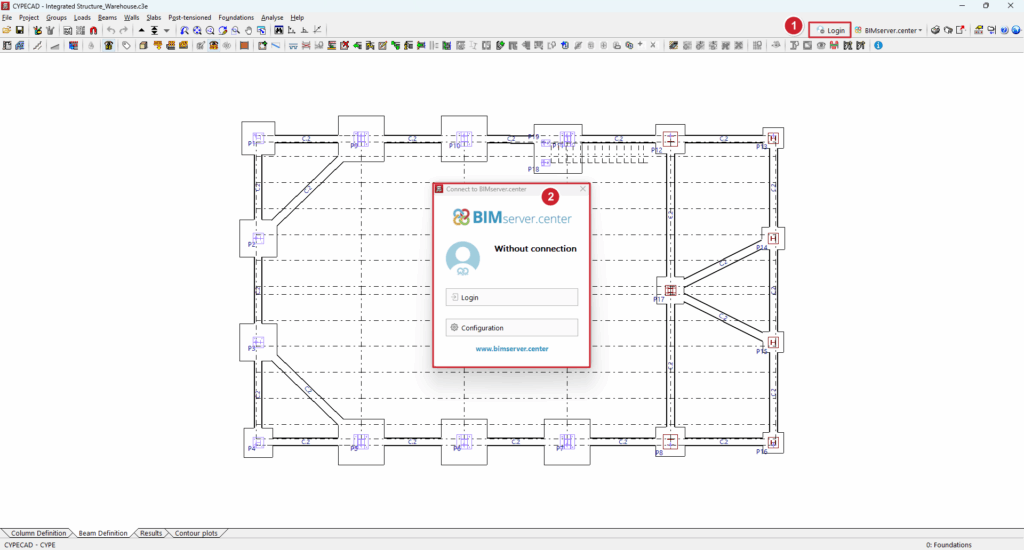Switch to the Column Definition tab
The height and width of the screenshot is (550, 1024).
[37, 533]
